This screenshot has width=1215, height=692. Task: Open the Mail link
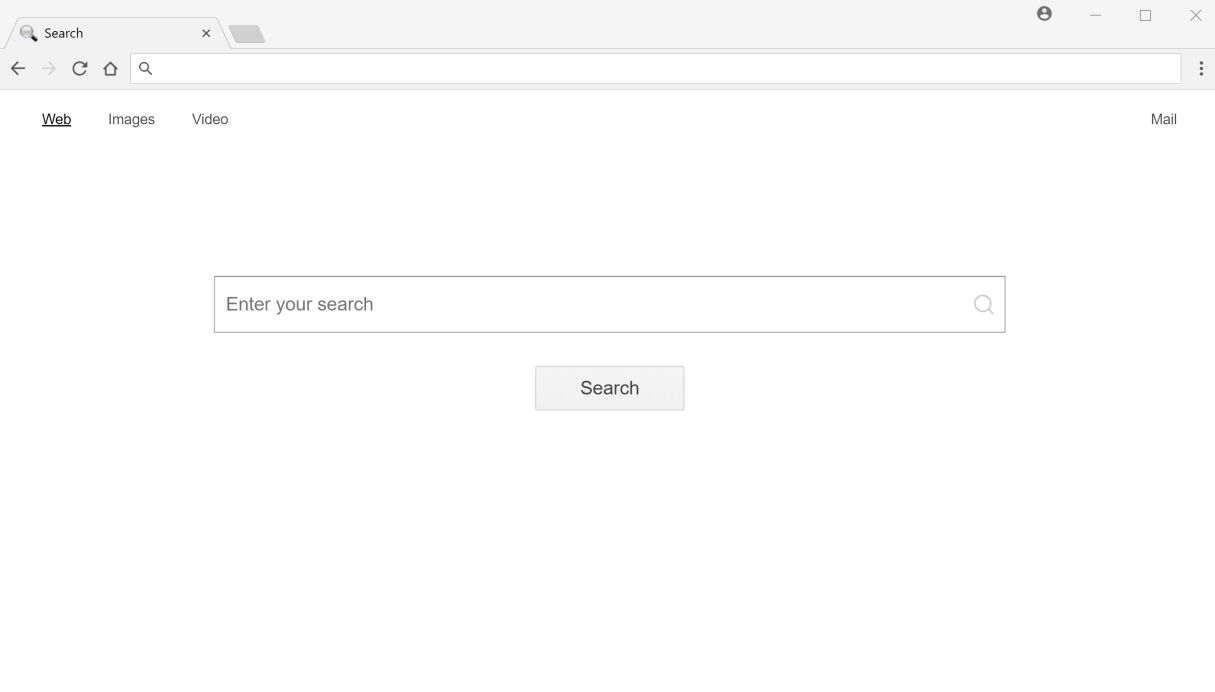pyautogui.click(x=1163, y=118)
